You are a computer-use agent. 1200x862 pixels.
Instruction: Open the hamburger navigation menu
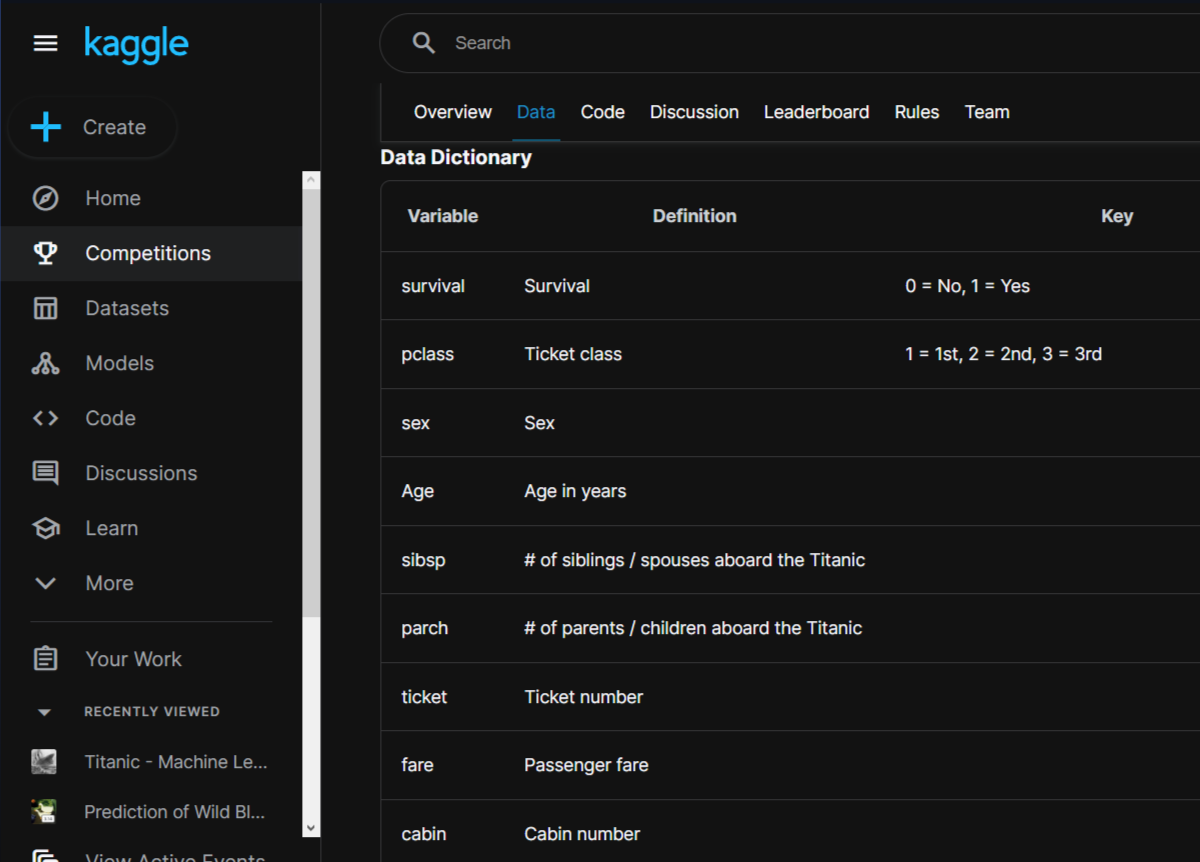click(45, 43)
